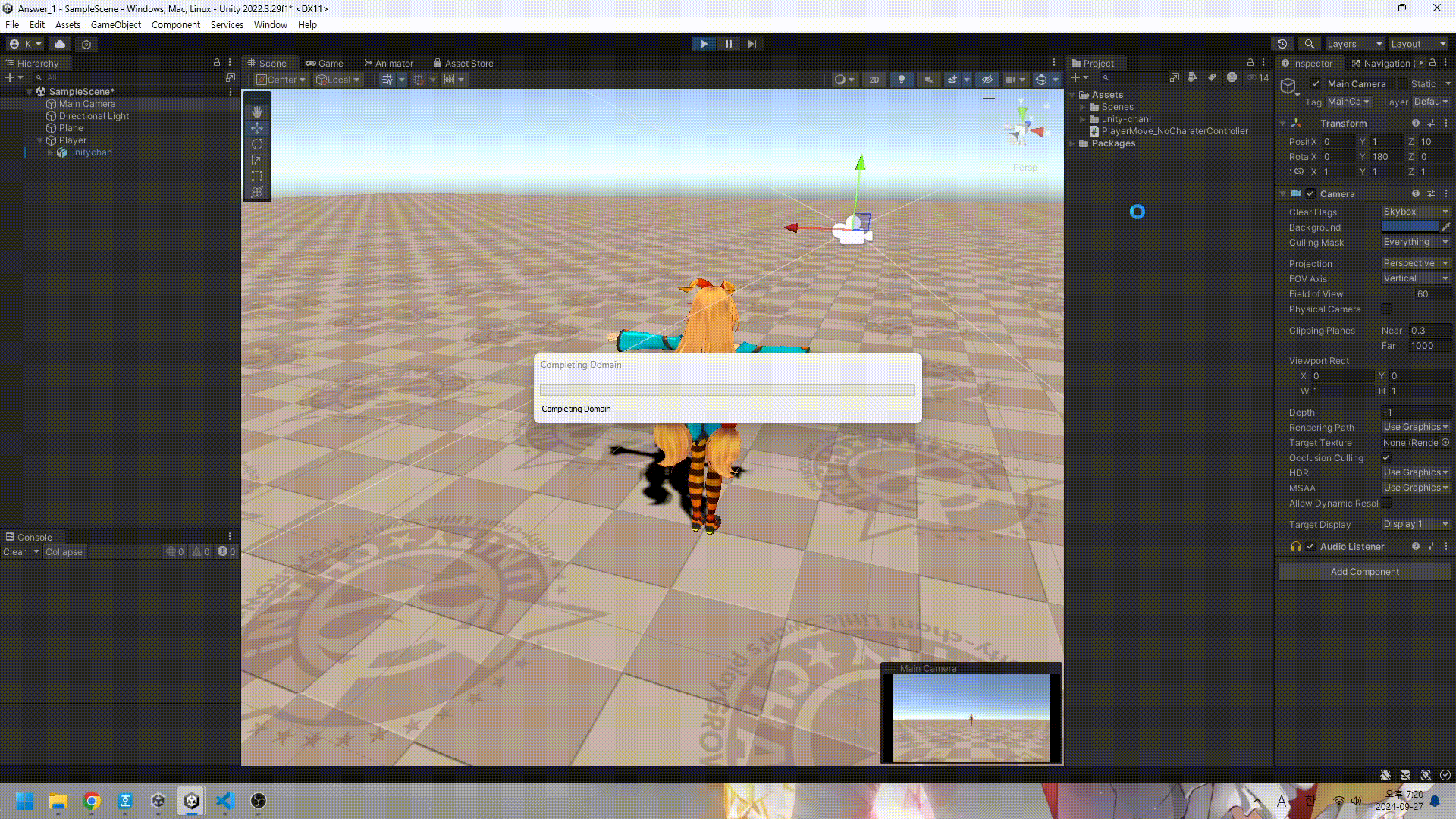Switch to the Game tab
1456x819 pixels.
click(x=324, y=64)
